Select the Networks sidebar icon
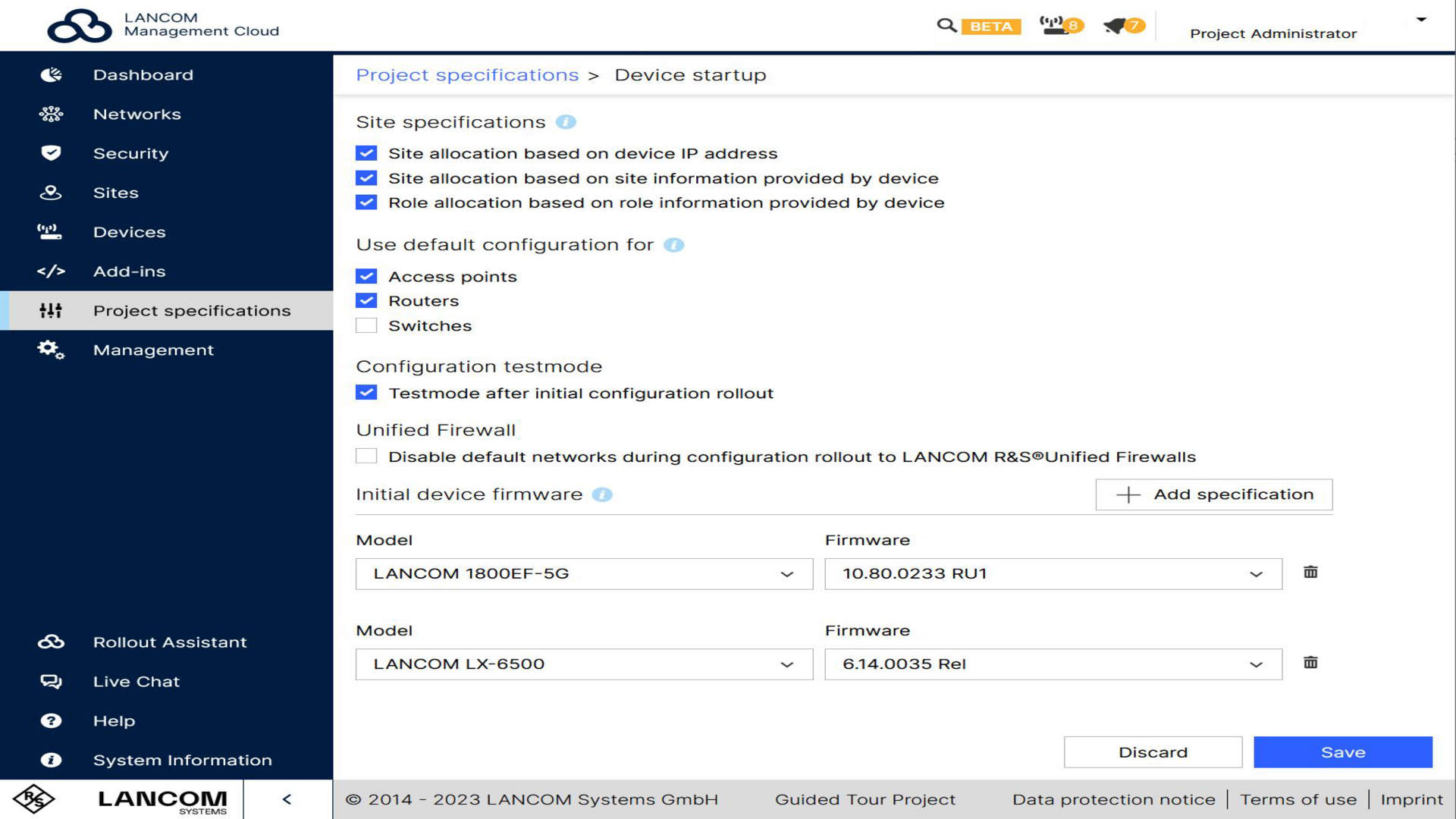This screenshot has height=819, width=1456. [51, 114]
